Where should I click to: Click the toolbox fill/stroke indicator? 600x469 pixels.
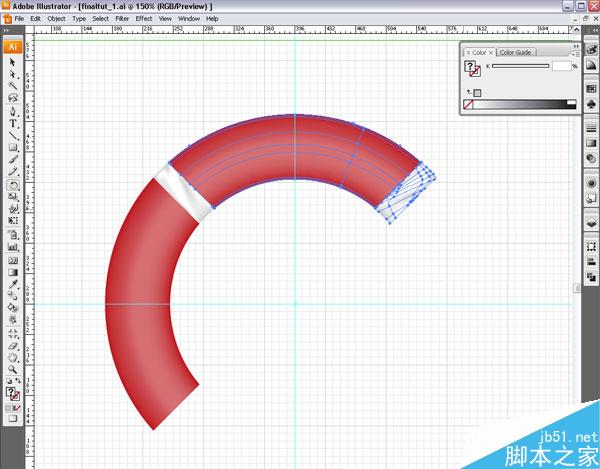point(13,394)
